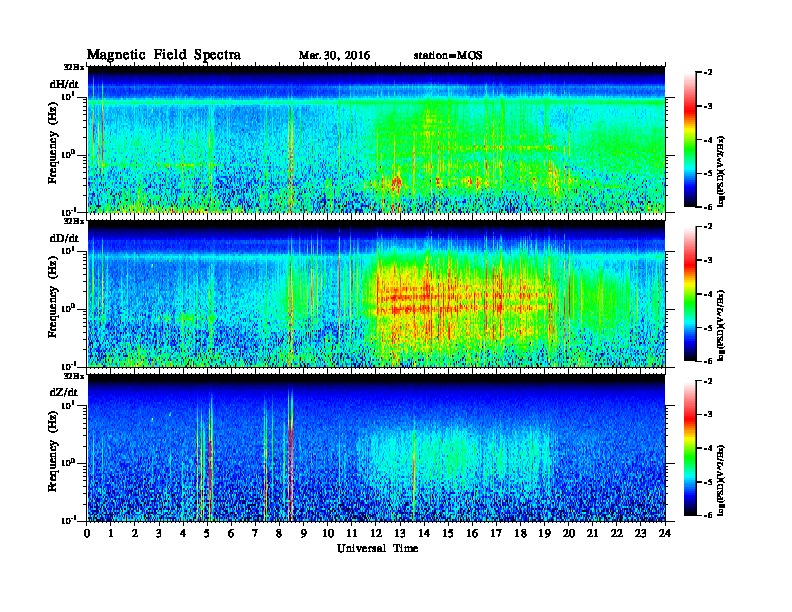Screen dimensions: 792x612
Task: Click the dZ/dt spectrogram plot
Action: [377, 448]
